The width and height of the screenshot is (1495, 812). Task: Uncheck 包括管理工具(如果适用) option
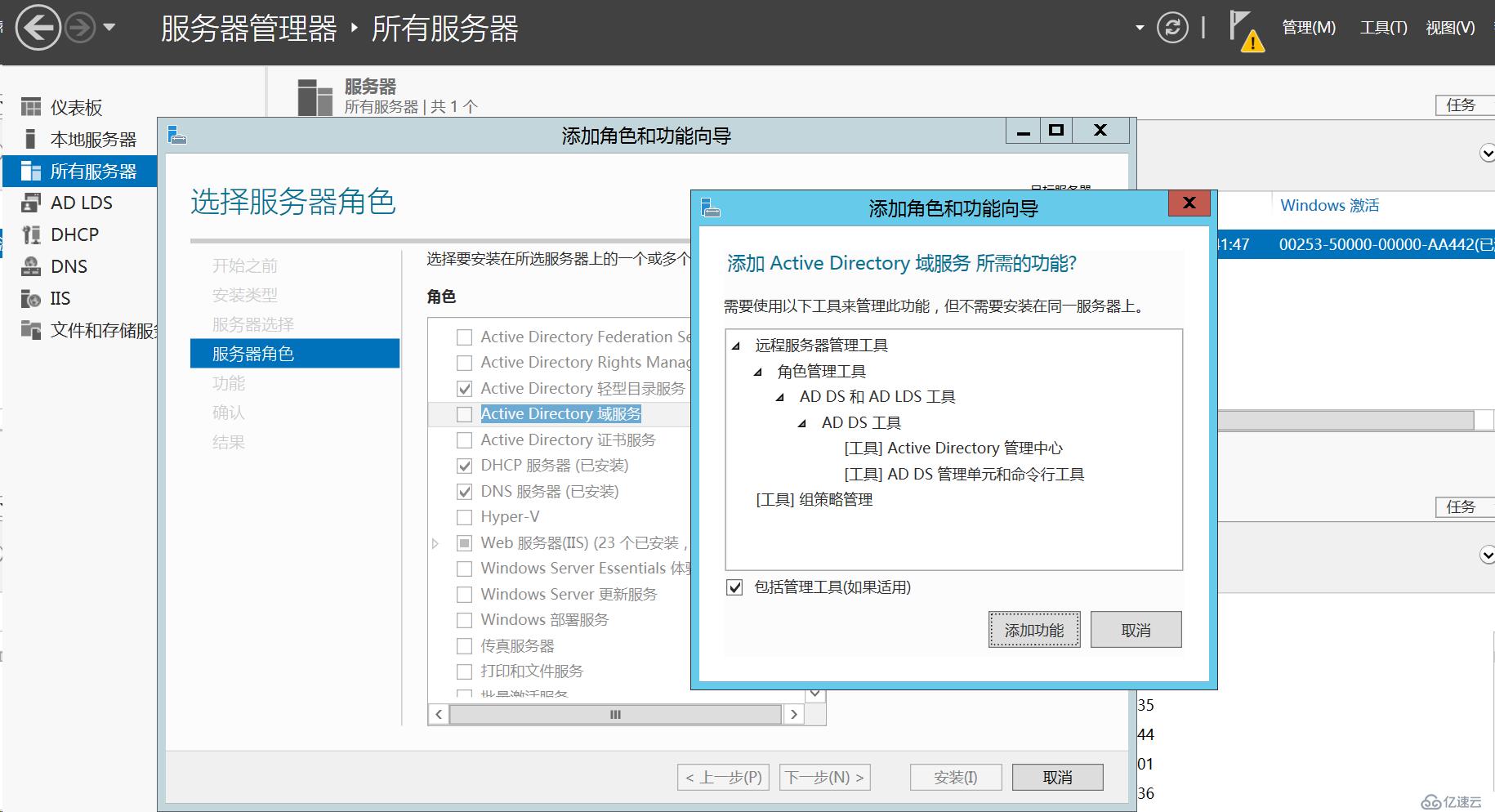[734, 587]
